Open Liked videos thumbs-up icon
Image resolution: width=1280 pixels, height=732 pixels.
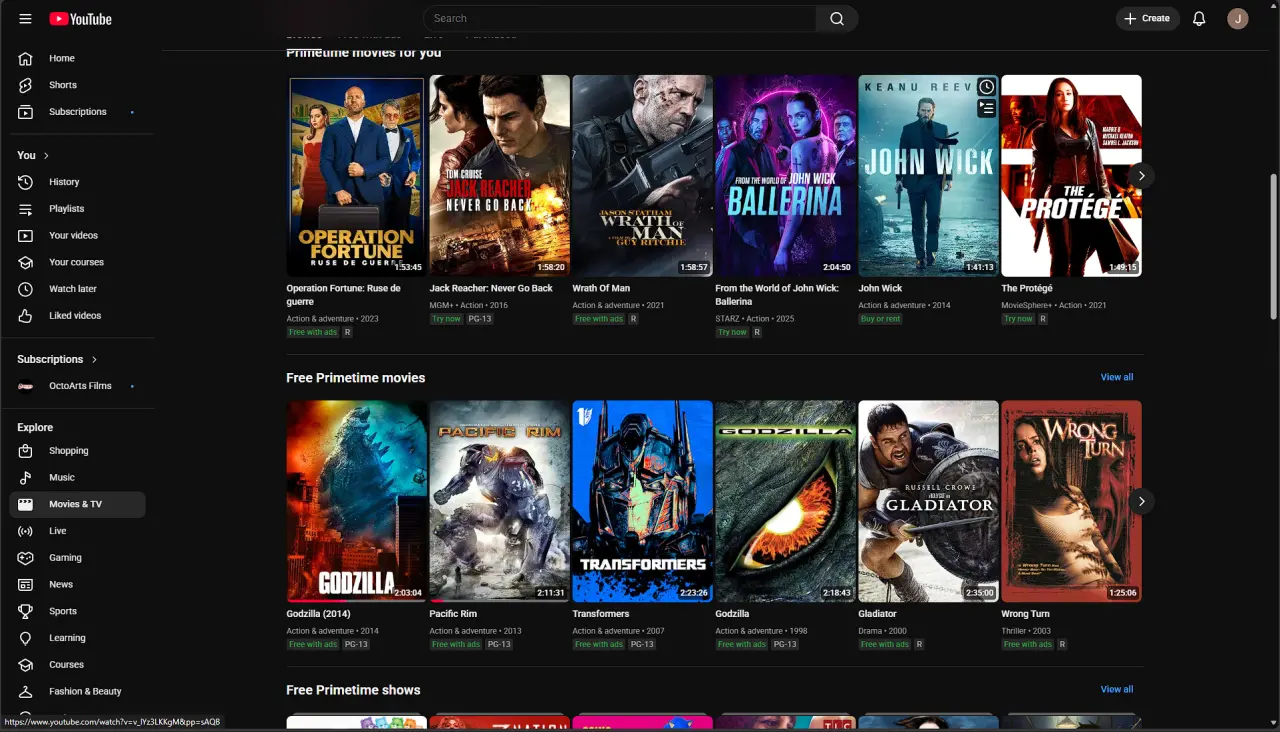click(26, 316)
